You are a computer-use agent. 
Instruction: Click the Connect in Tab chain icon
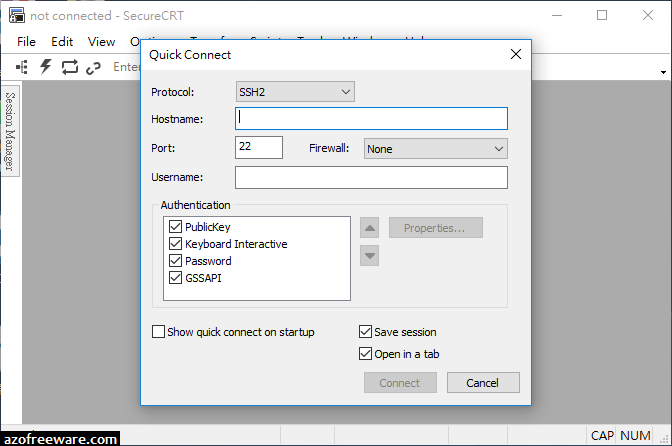pos(93,68)
